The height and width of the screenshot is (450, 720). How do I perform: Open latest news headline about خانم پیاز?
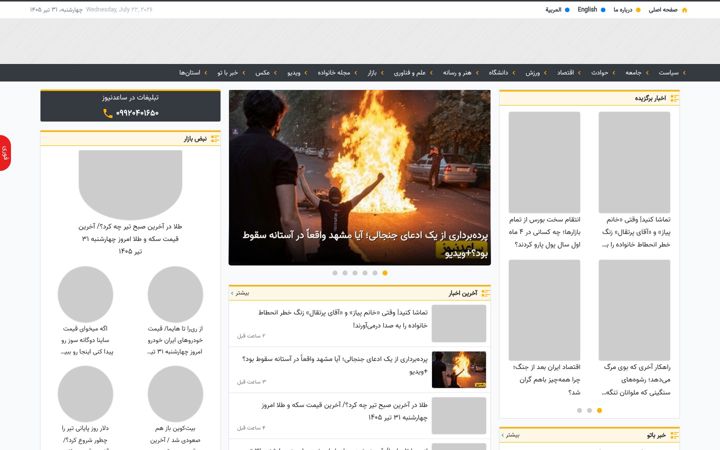[x=343, y=319]
